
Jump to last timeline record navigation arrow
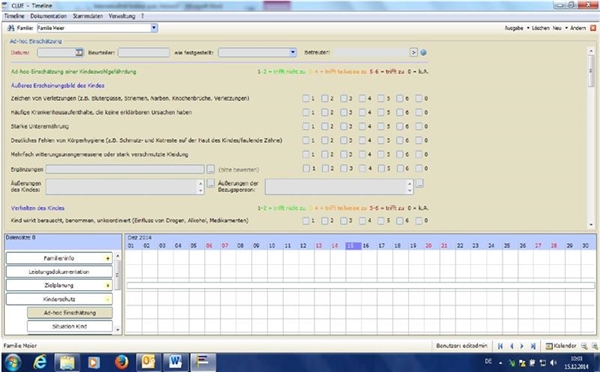click(533, 346)
